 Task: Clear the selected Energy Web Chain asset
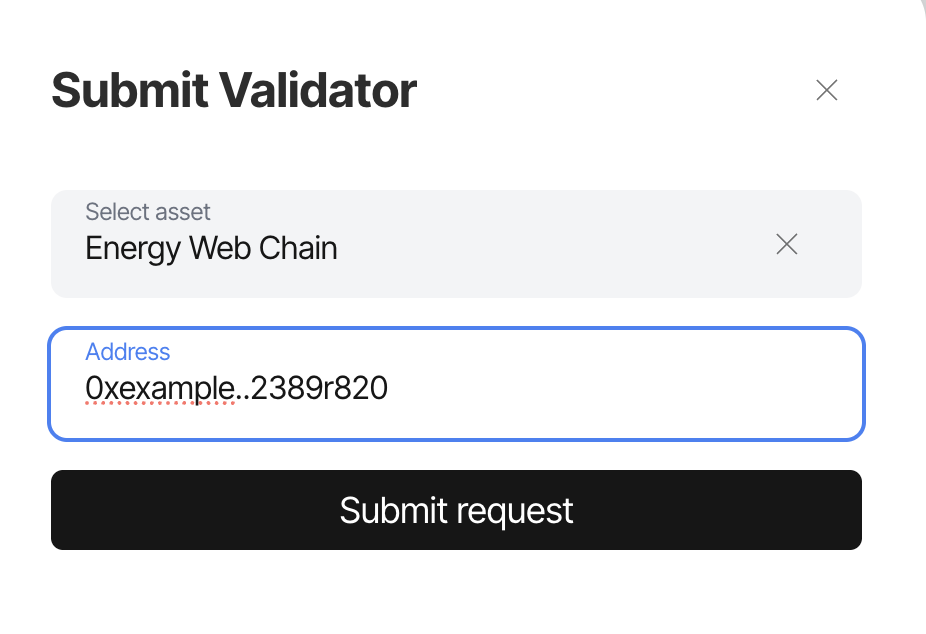coord(787,244)
